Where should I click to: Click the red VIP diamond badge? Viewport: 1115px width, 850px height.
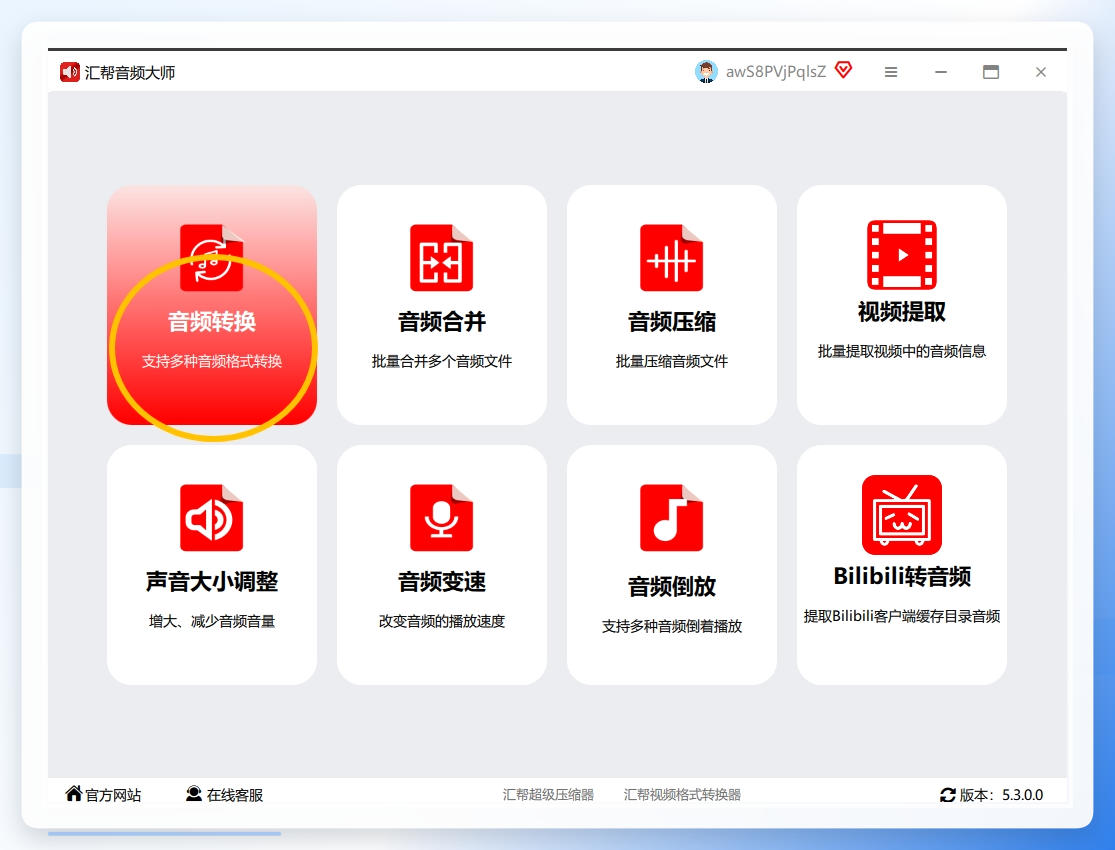click(843, 70)
